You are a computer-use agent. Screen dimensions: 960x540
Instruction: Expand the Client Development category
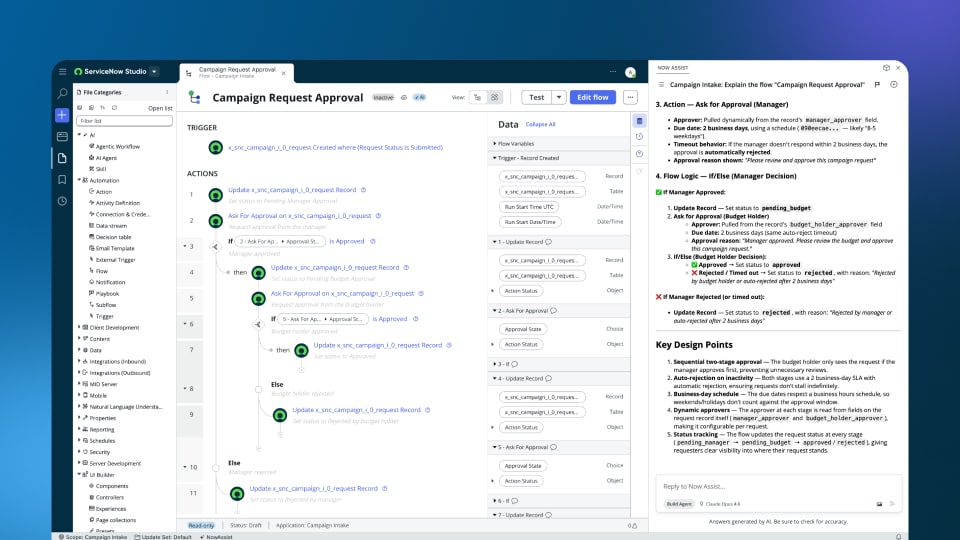pyautogui.click(x=79, y=327)
